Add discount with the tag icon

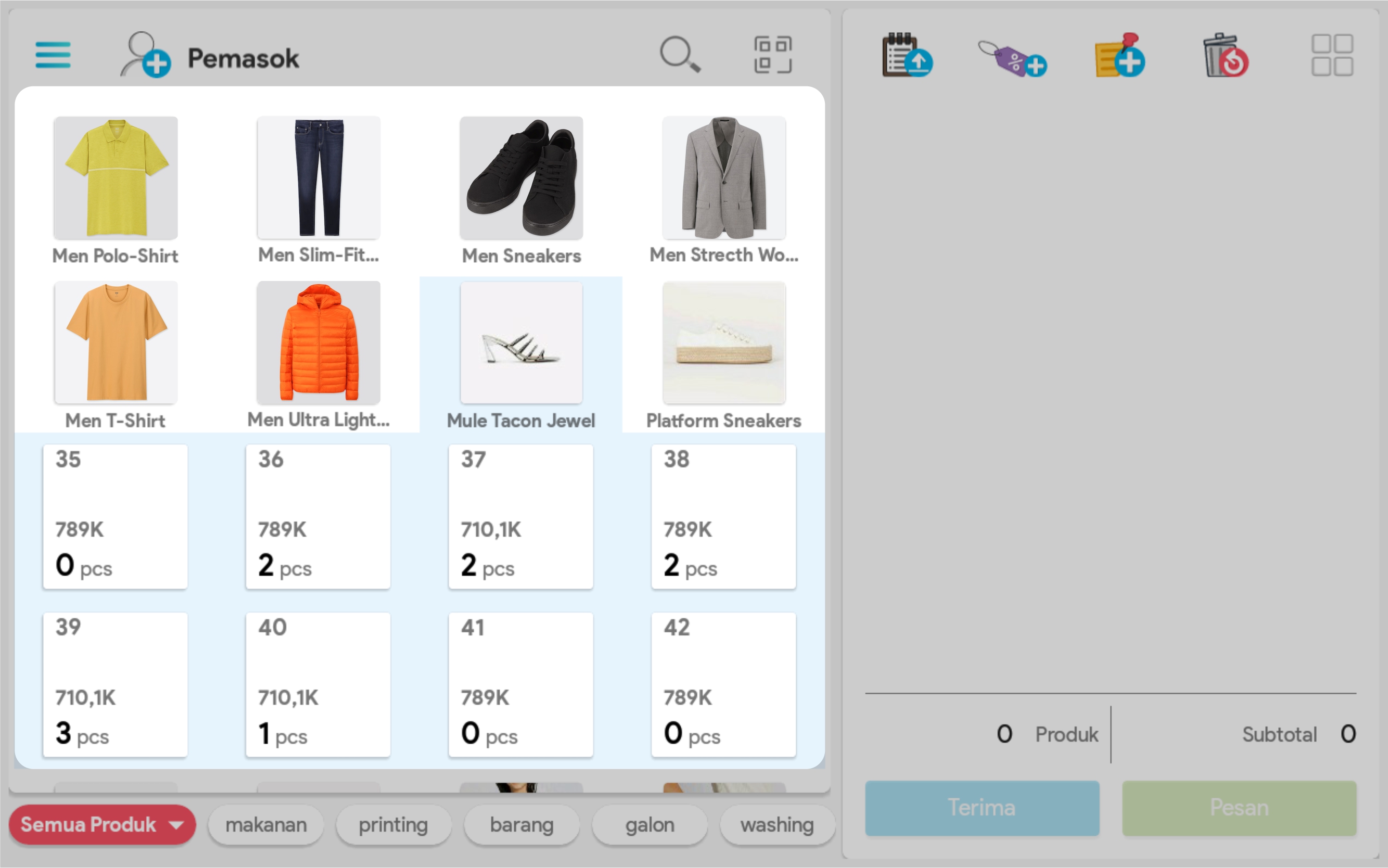coord(1013,57)
